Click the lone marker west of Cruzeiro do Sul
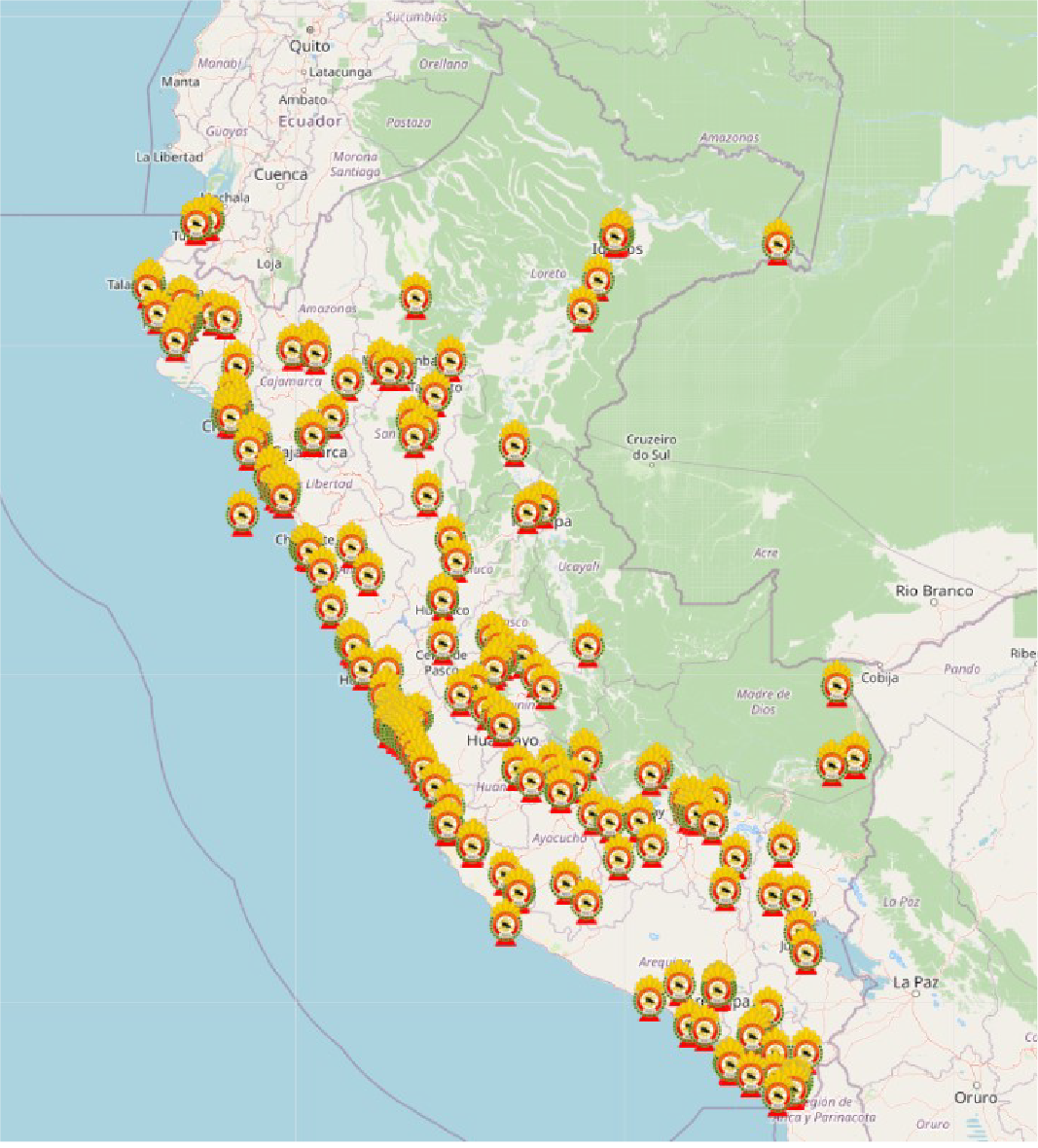 coord(514,445)
